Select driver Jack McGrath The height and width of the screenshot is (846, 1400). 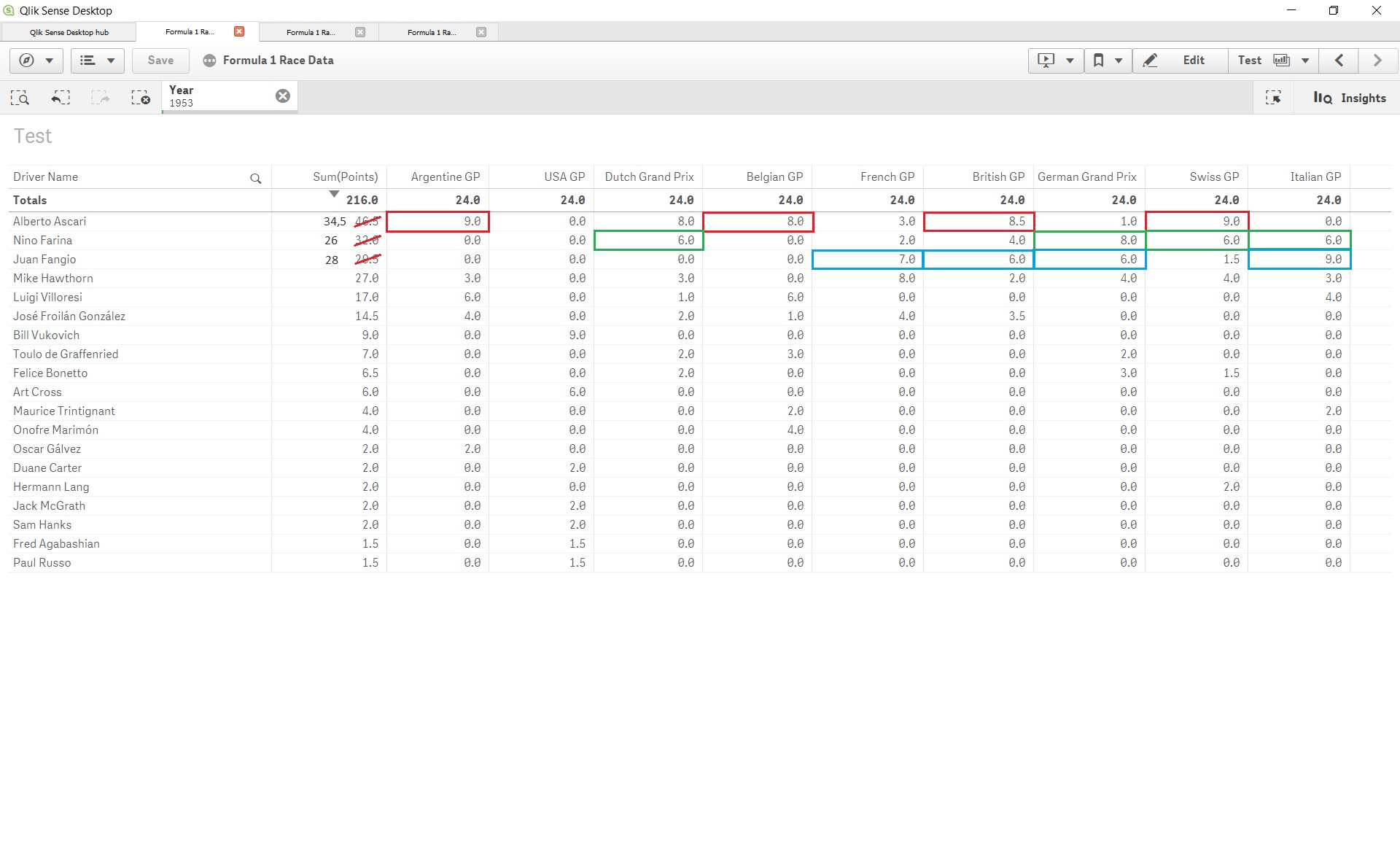coord(49,506)
